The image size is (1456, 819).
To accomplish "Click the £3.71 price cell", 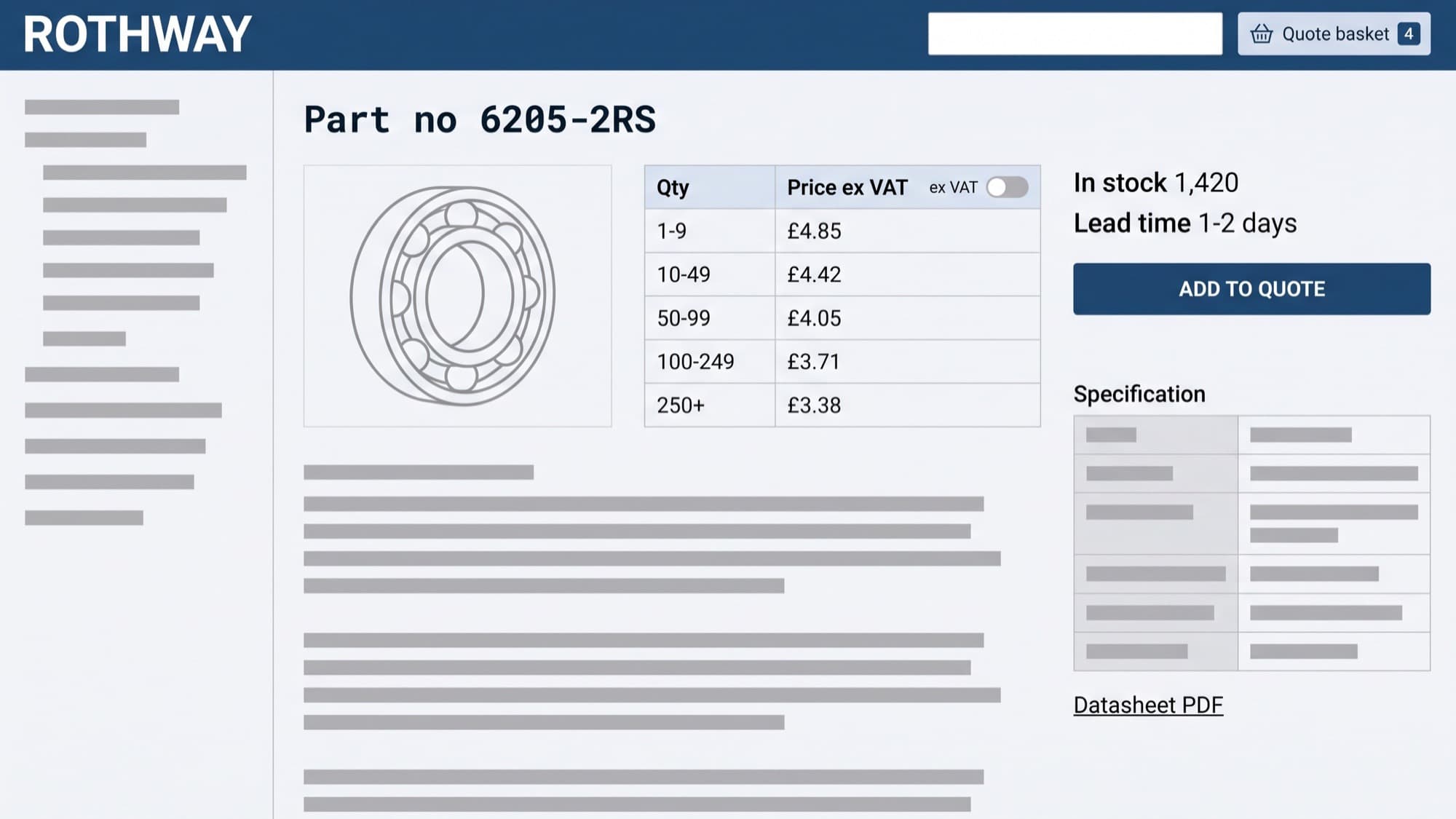I will pyautogui.click(x=908, y=362).
